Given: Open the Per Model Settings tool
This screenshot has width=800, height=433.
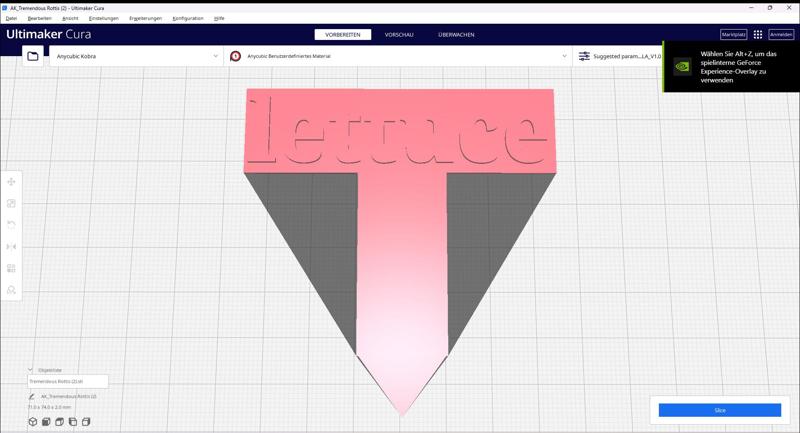Looking at the screenshot, I should point(11,268).
